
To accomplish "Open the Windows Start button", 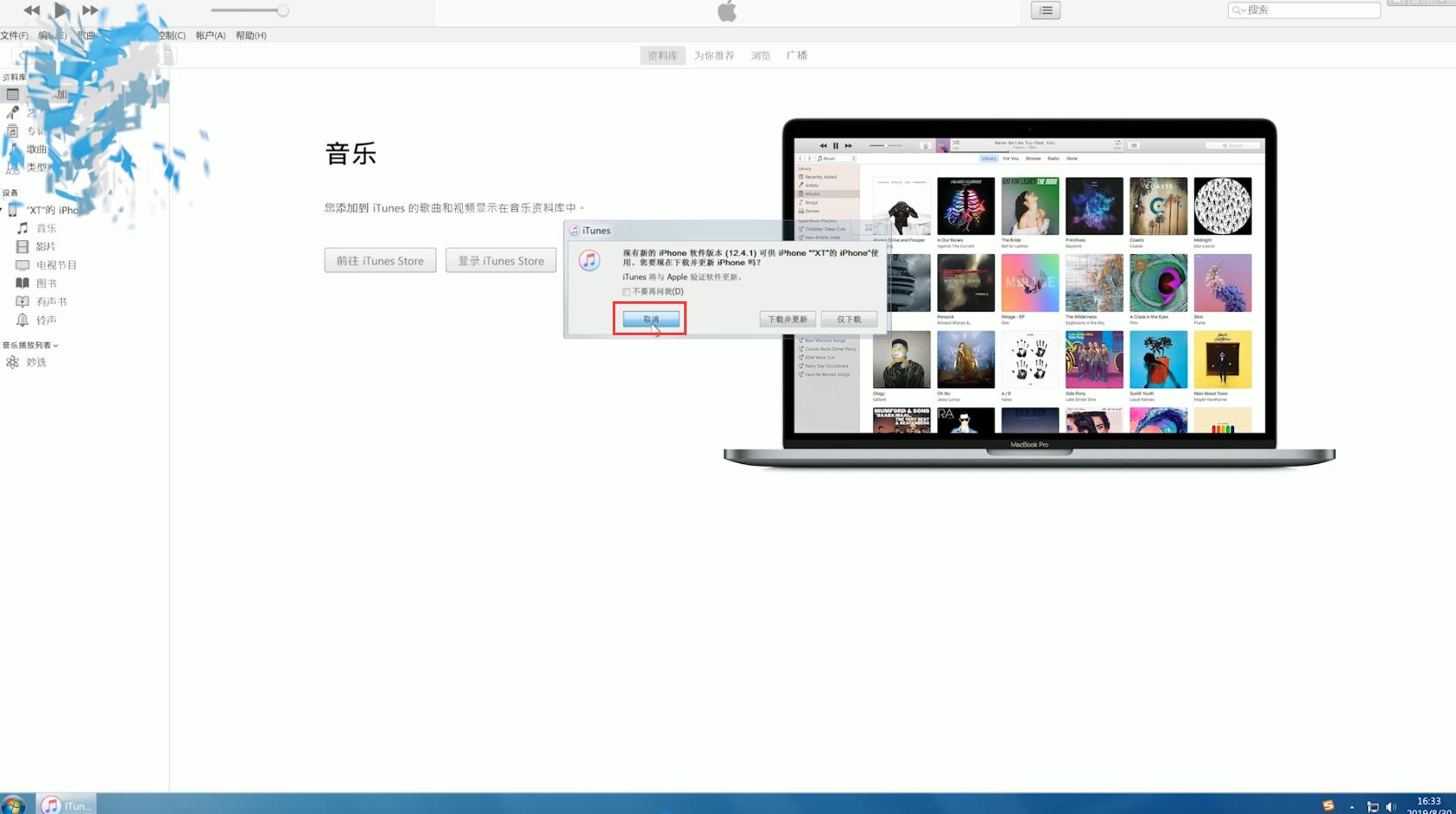I will point(13,805).
